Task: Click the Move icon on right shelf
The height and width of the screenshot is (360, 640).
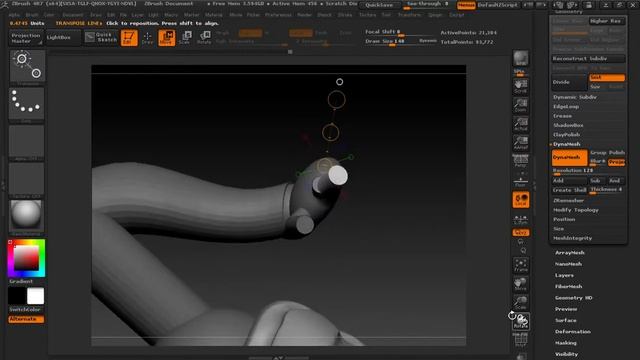Action: (x=520, y=284)
